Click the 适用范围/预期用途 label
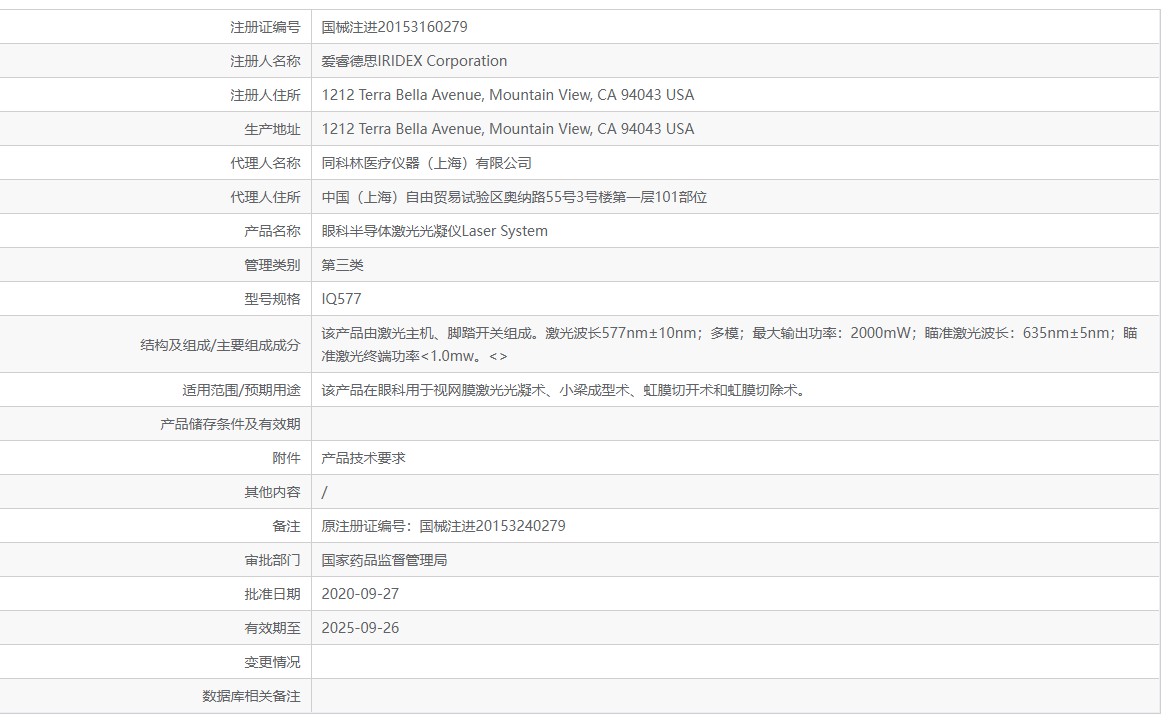The width and height of the screenshot is (1173, 723). 241,391
